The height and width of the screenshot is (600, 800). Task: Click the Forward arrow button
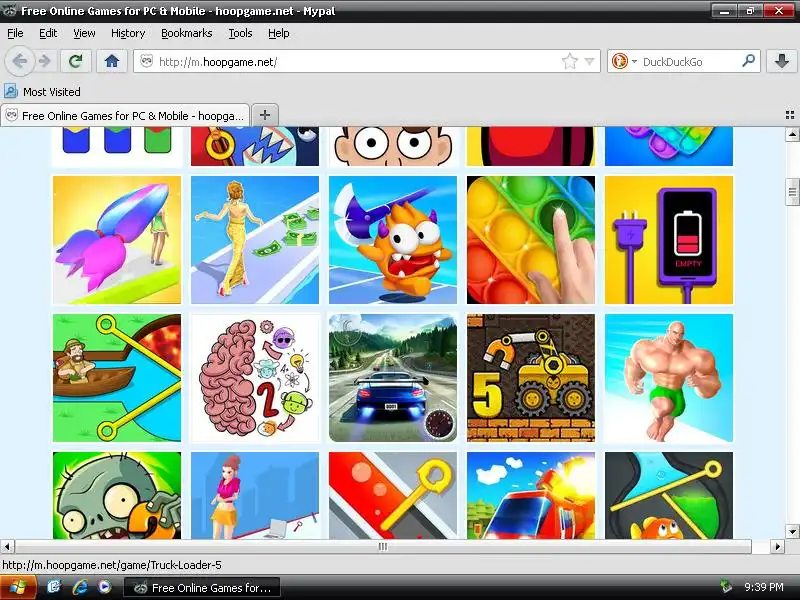[45, 62]
